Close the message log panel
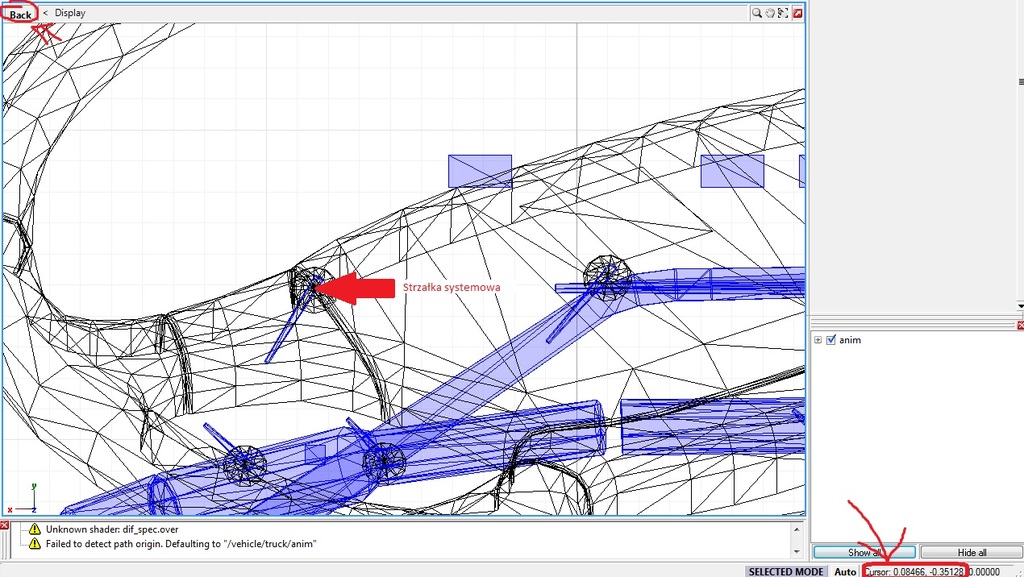 click(5, 525)
